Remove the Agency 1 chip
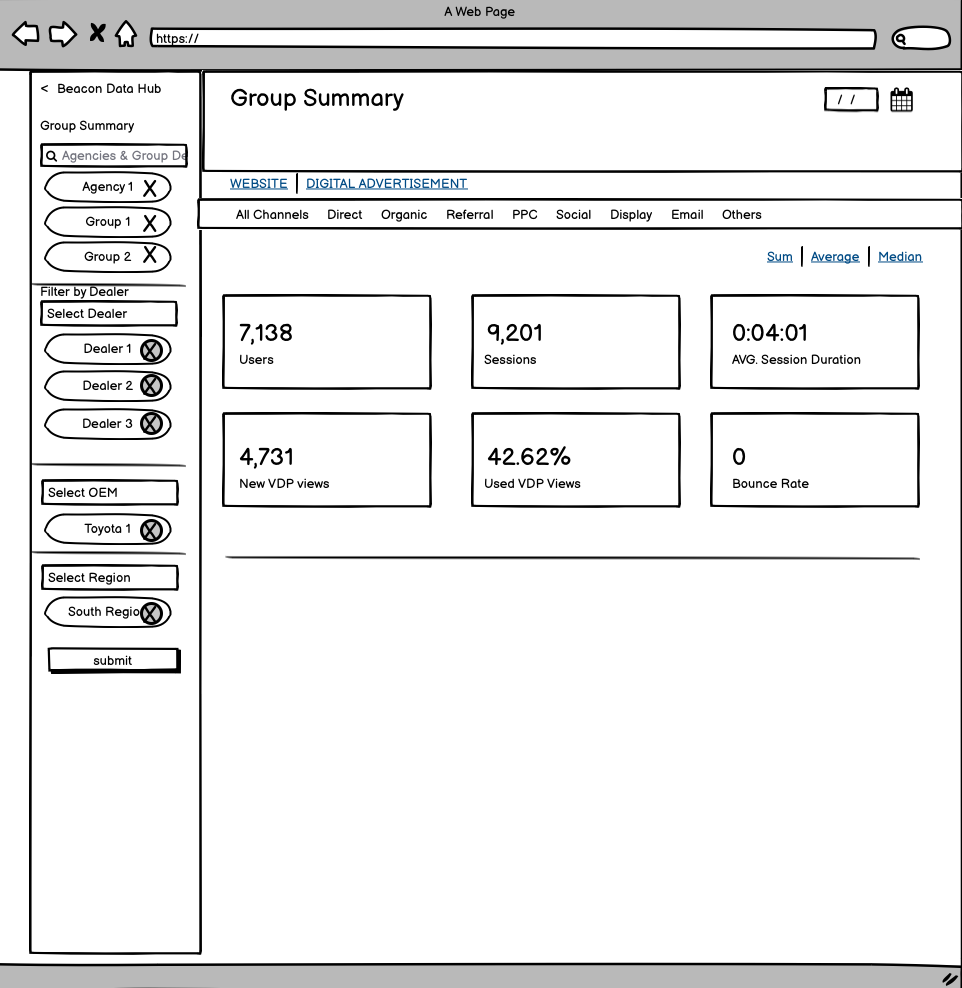962x988 pixels. (149, 188)
